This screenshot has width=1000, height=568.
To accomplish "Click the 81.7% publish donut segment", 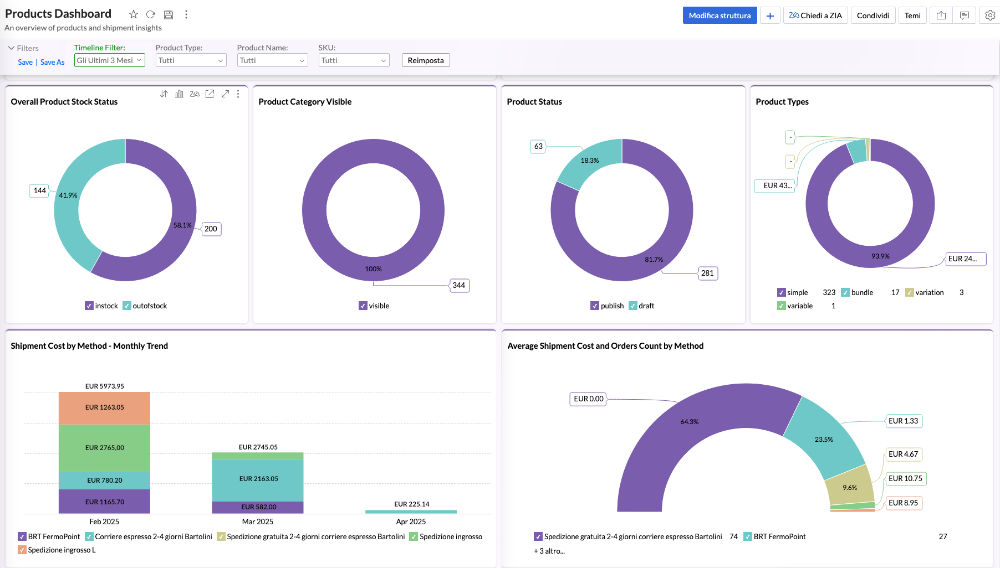I will pos(653,259).
